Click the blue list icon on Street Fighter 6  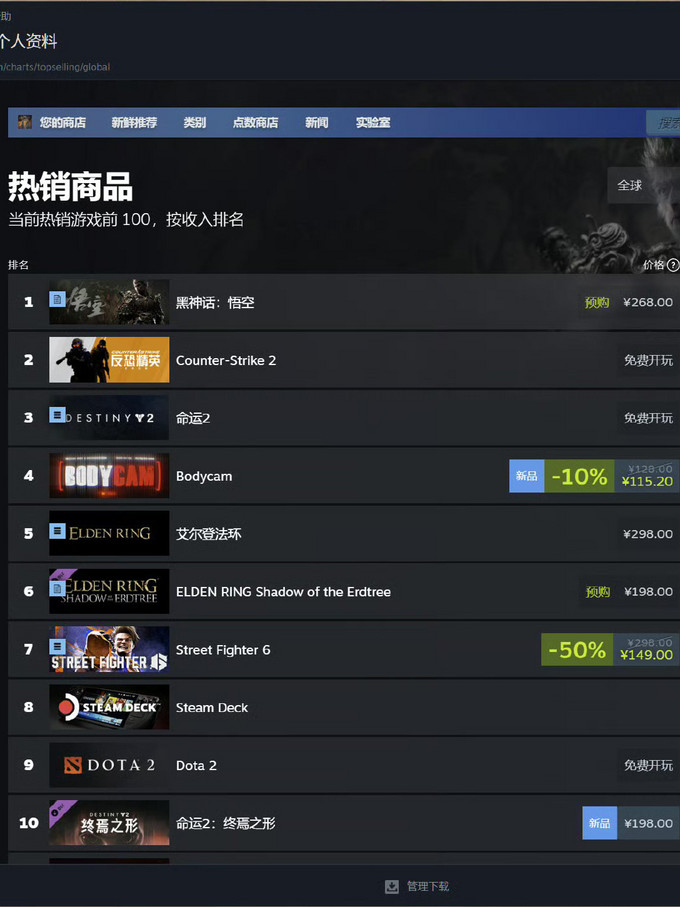pyautogui.click(x=57, y=646)
